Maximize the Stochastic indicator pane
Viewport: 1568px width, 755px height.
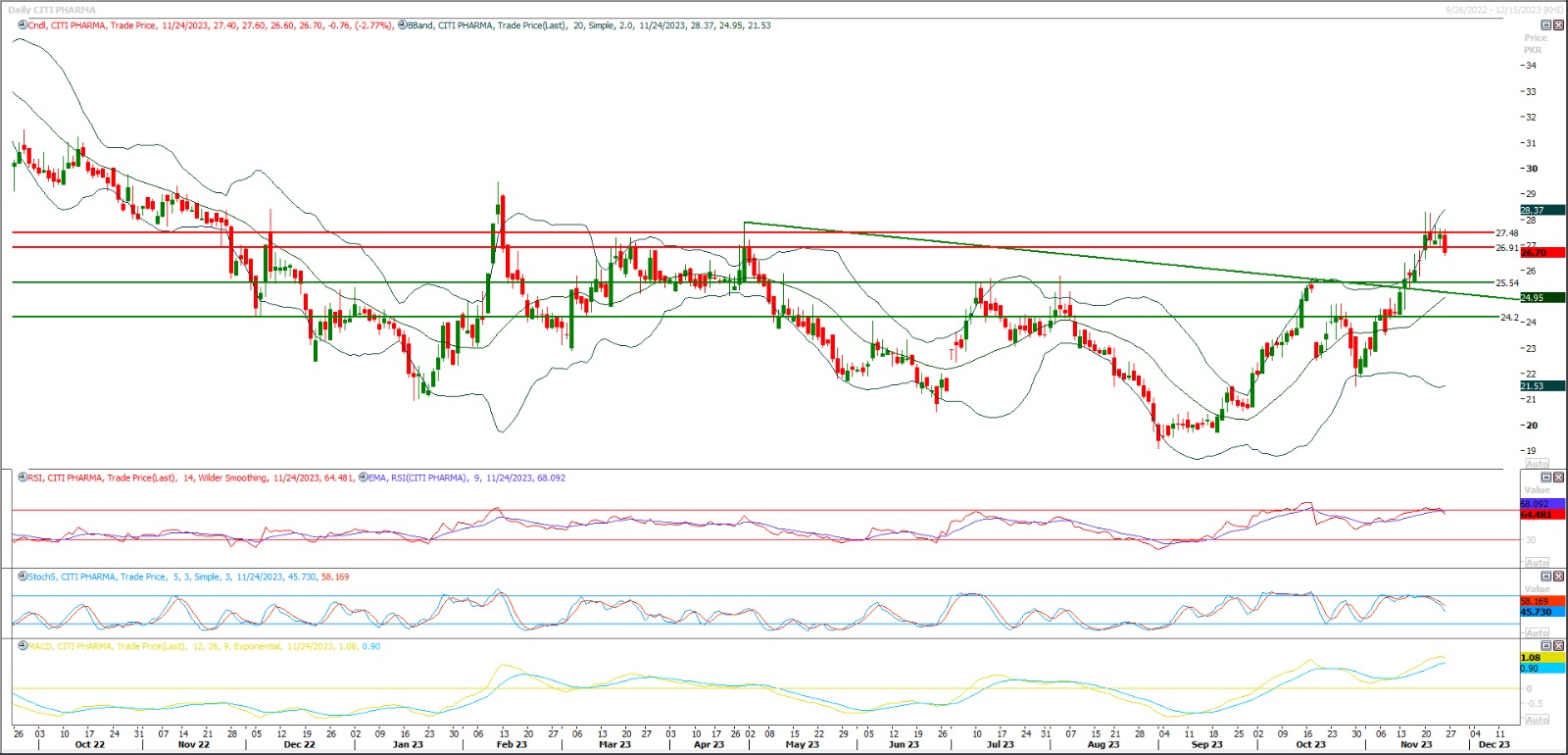tap(1546, 577)
